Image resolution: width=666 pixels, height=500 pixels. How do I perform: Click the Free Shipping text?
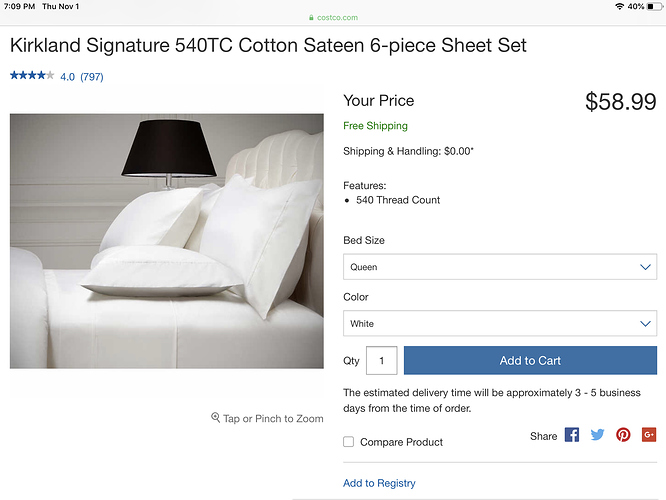click(375, 126)
